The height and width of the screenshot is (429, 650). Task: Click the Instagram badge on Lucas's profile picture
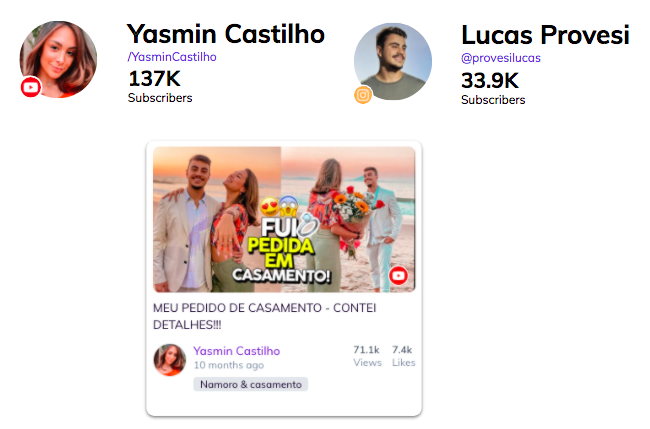pos(363,95)
